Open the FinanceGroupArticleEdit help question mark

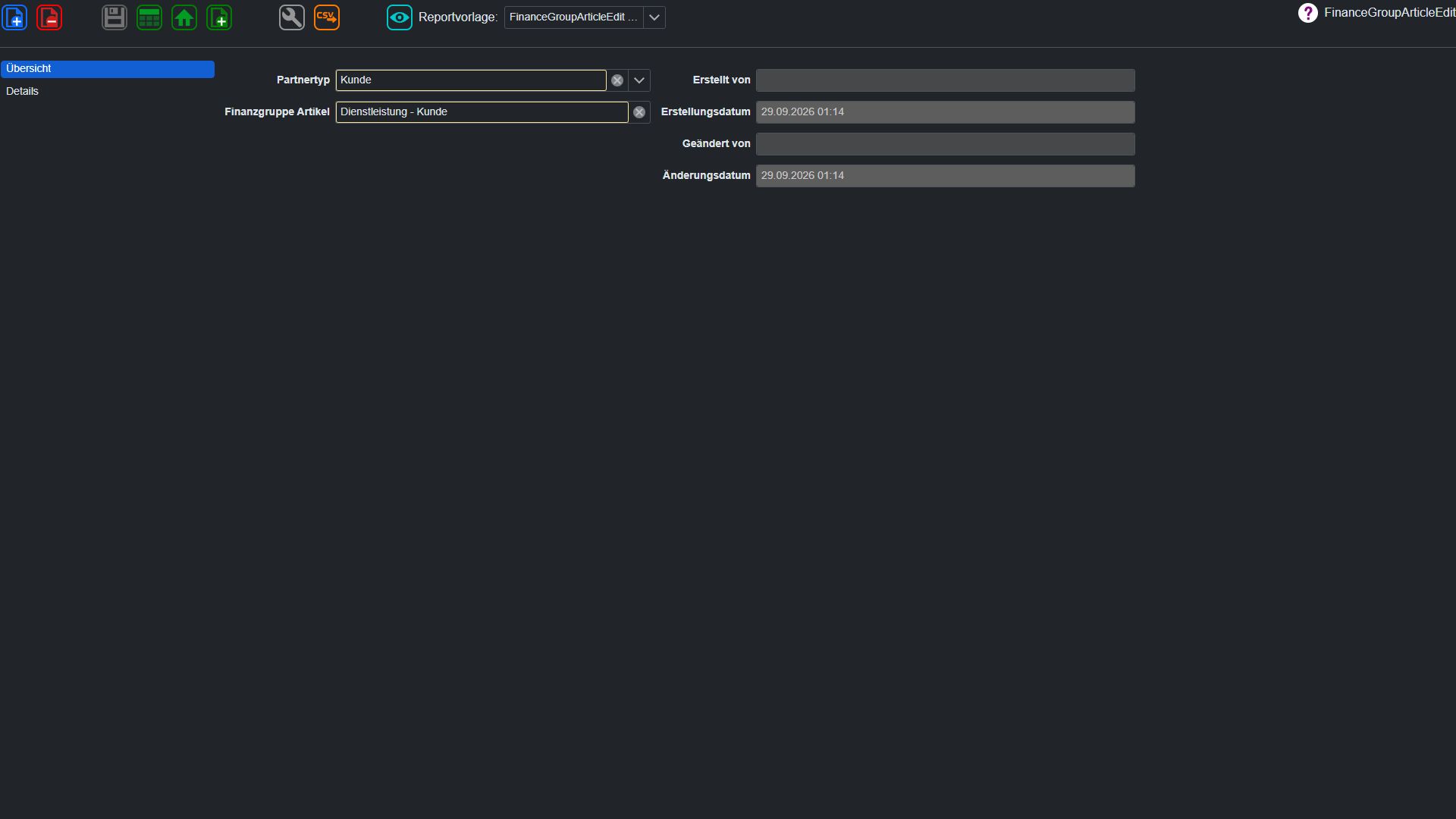[x=1307, y=13]
